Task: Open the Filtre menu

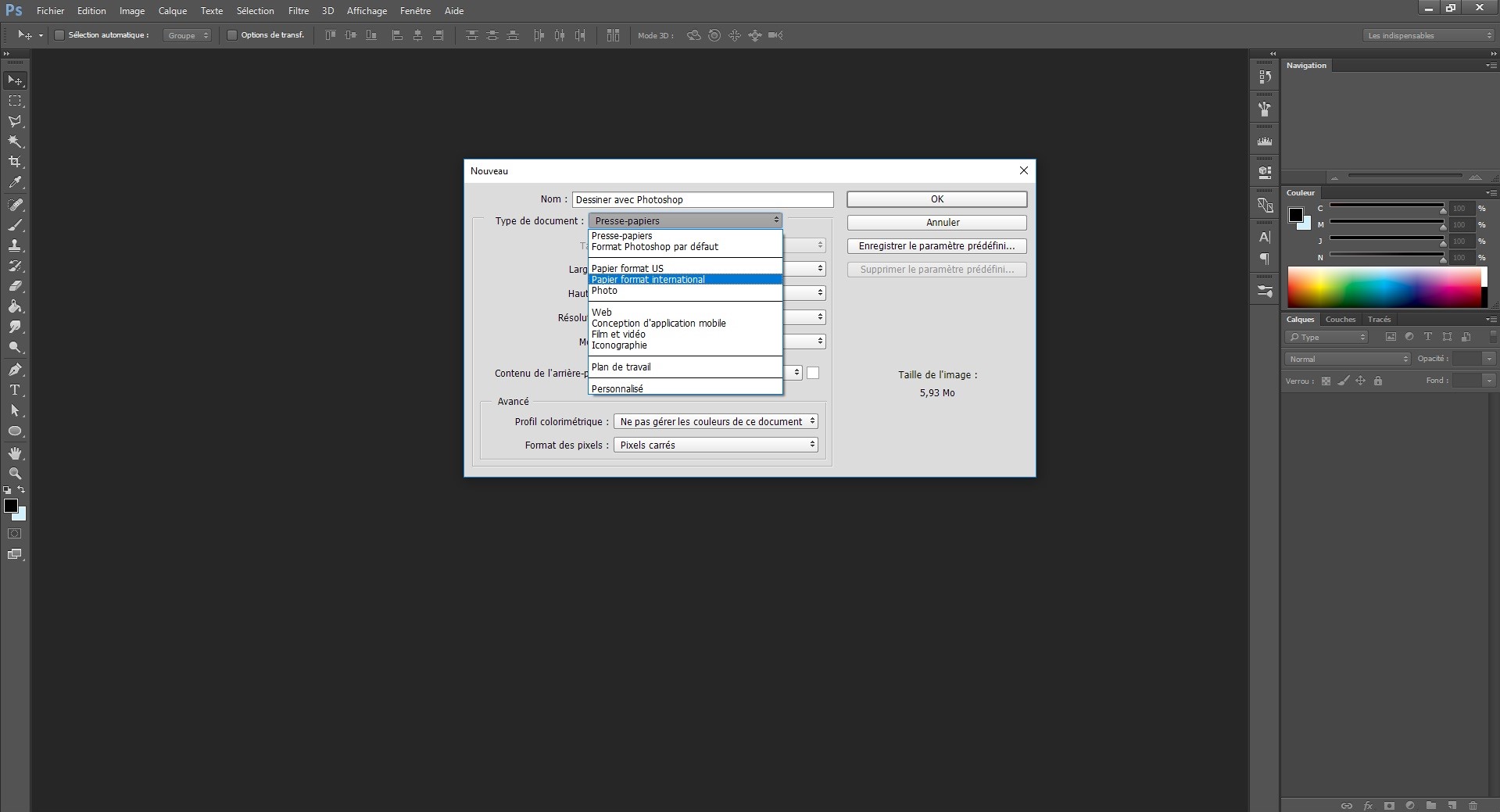Action: 298,10
